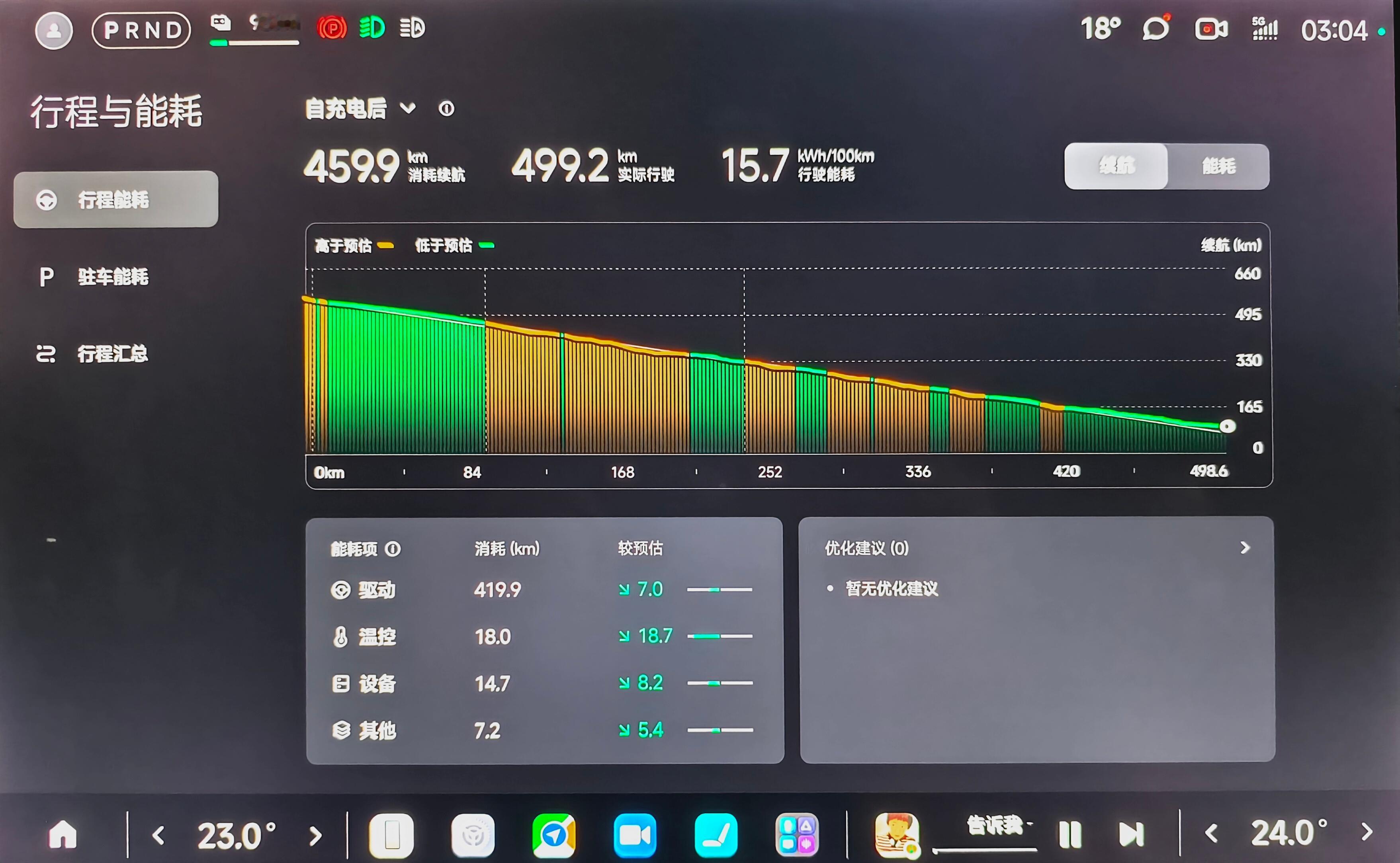Open the blue video camera app
The height and width of the screenshot is (863, 1400).
634,836
